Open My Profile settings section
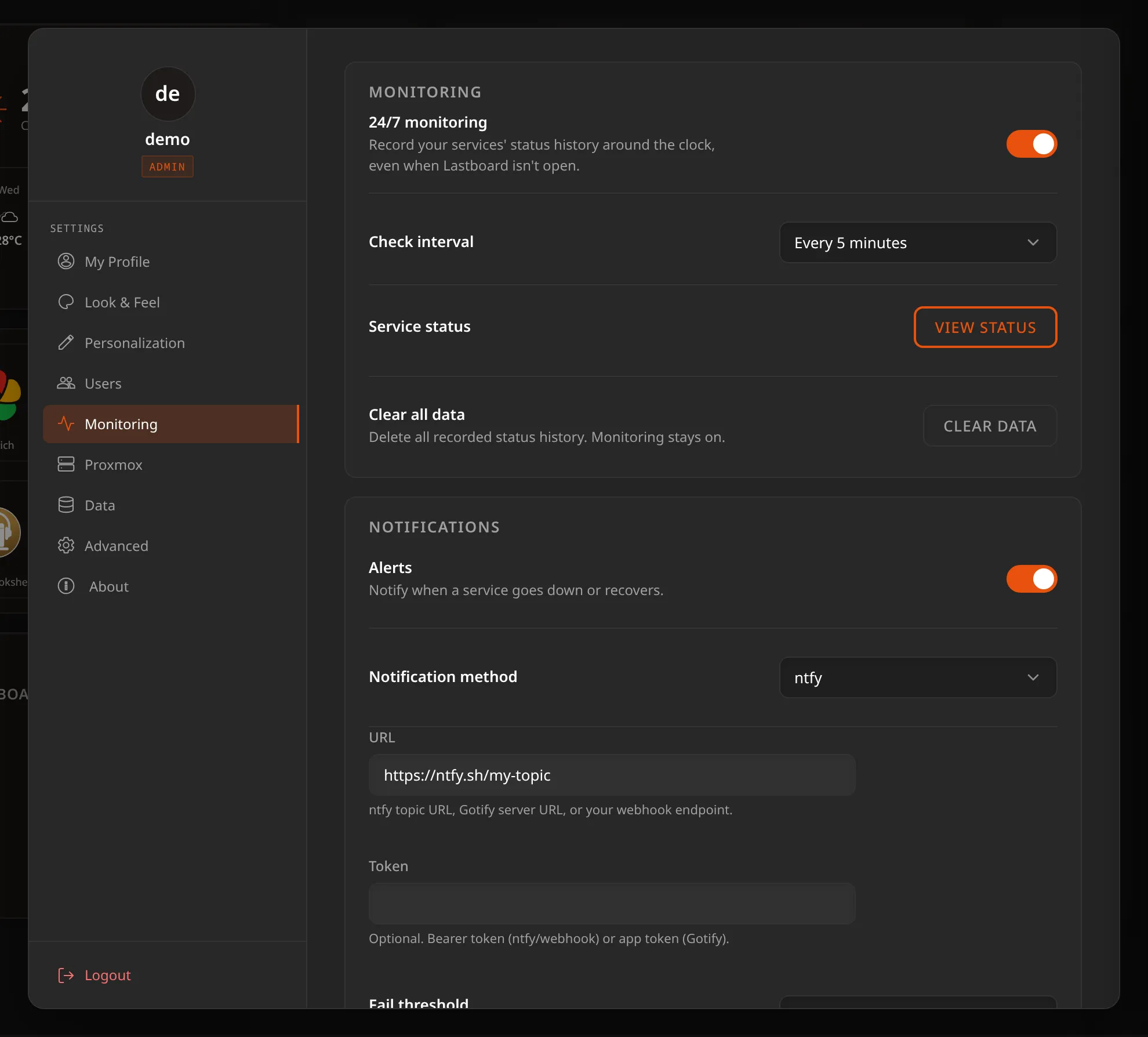Image resolution: width=1148 pixels, height=1037 pixels. [171, 262]
